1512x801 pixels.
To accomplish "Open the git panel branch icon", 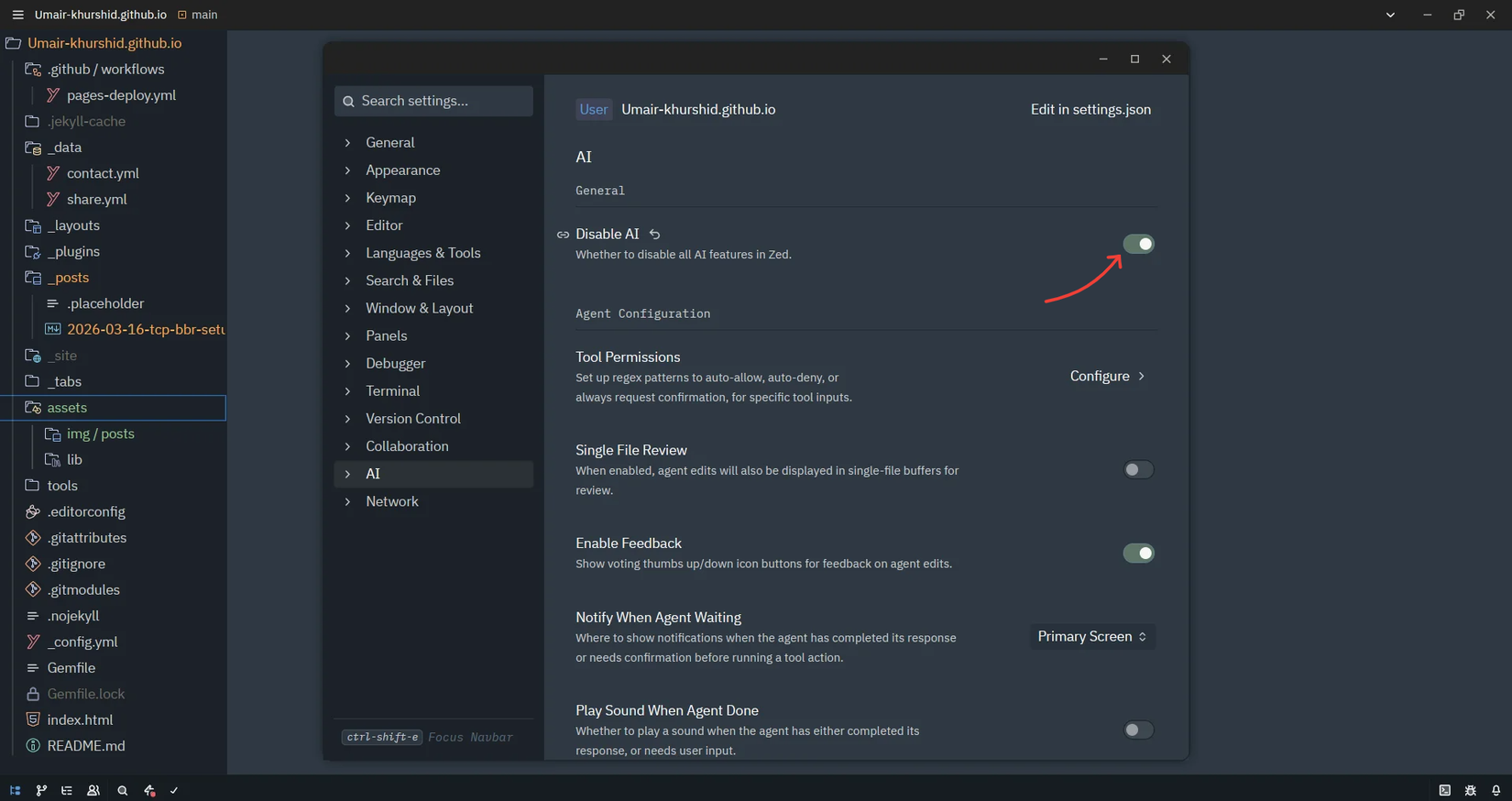I will pyautogui.click(x=41, y=790).
